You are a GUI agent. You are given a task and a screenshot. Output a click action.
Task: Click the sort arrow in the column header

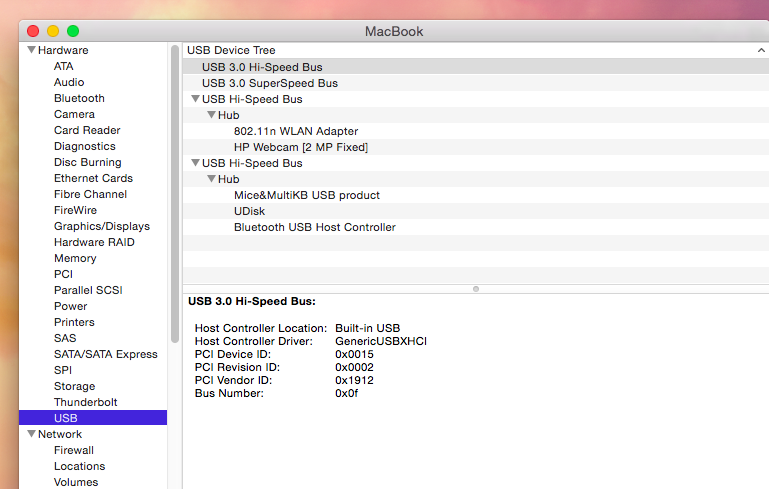point(761,50)
